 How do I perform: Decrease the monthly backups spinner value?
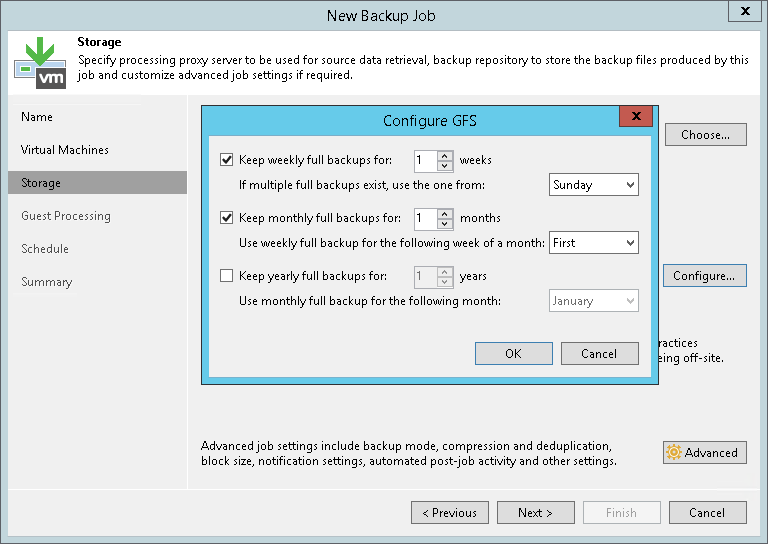[x=445, y=223]
